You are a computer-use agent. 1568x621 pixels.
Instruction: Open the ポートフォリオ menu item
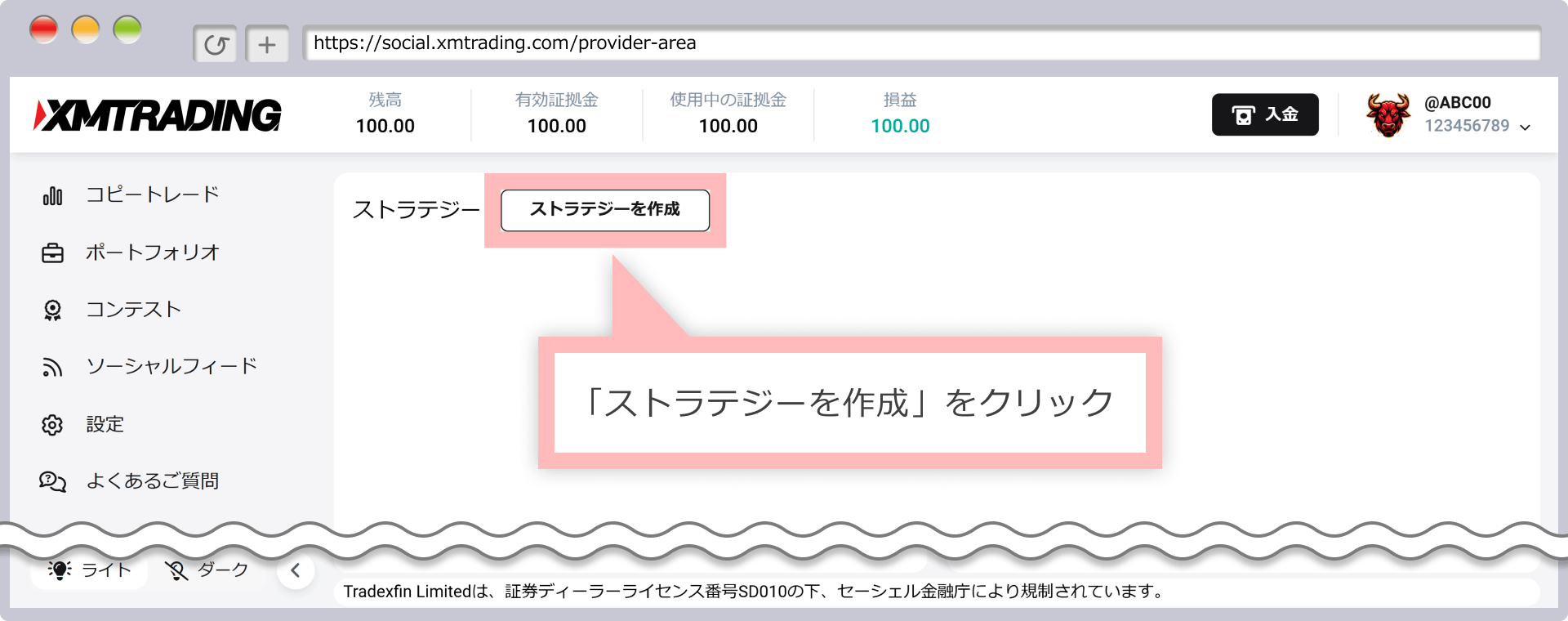click(153, 252)
